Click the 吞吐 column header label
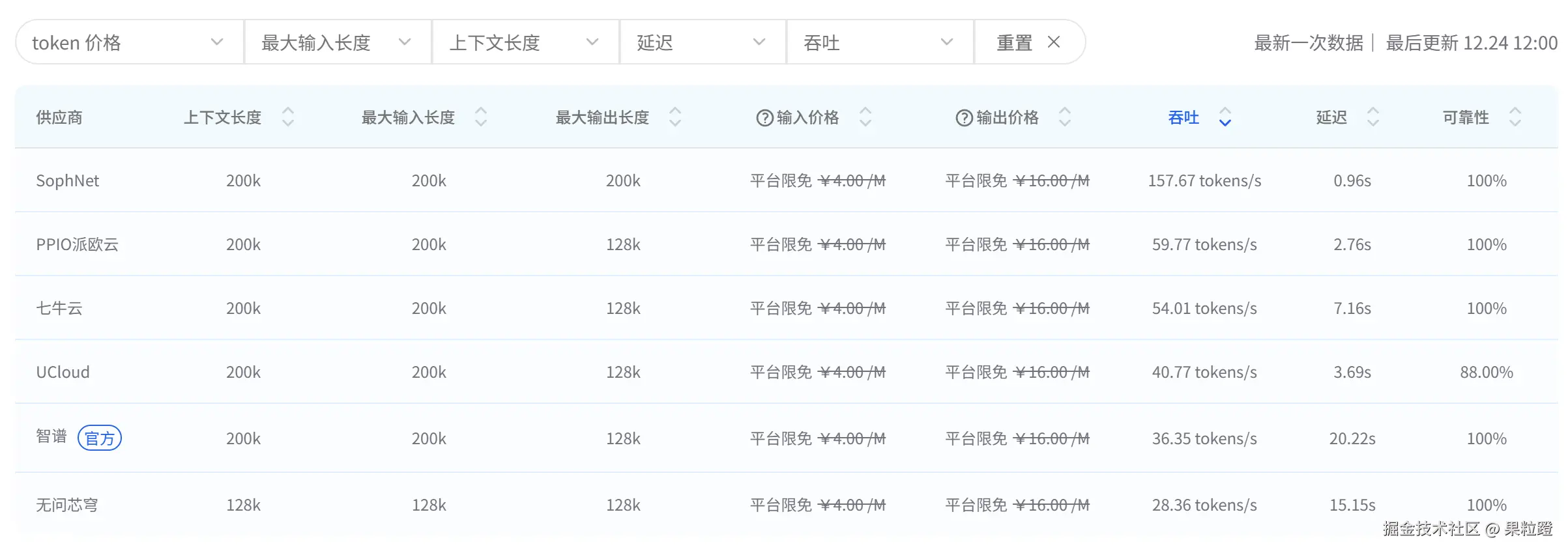Screen dimensions: 1568x553 point(1183,117)
